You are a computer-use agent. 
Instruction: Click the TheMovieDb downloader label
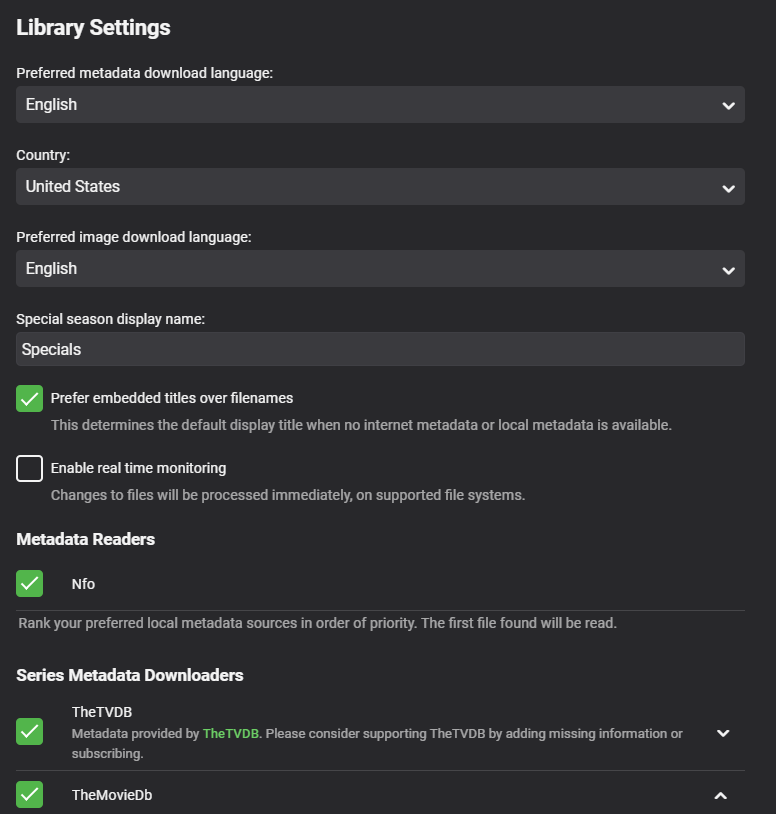(x=112, y=796)
